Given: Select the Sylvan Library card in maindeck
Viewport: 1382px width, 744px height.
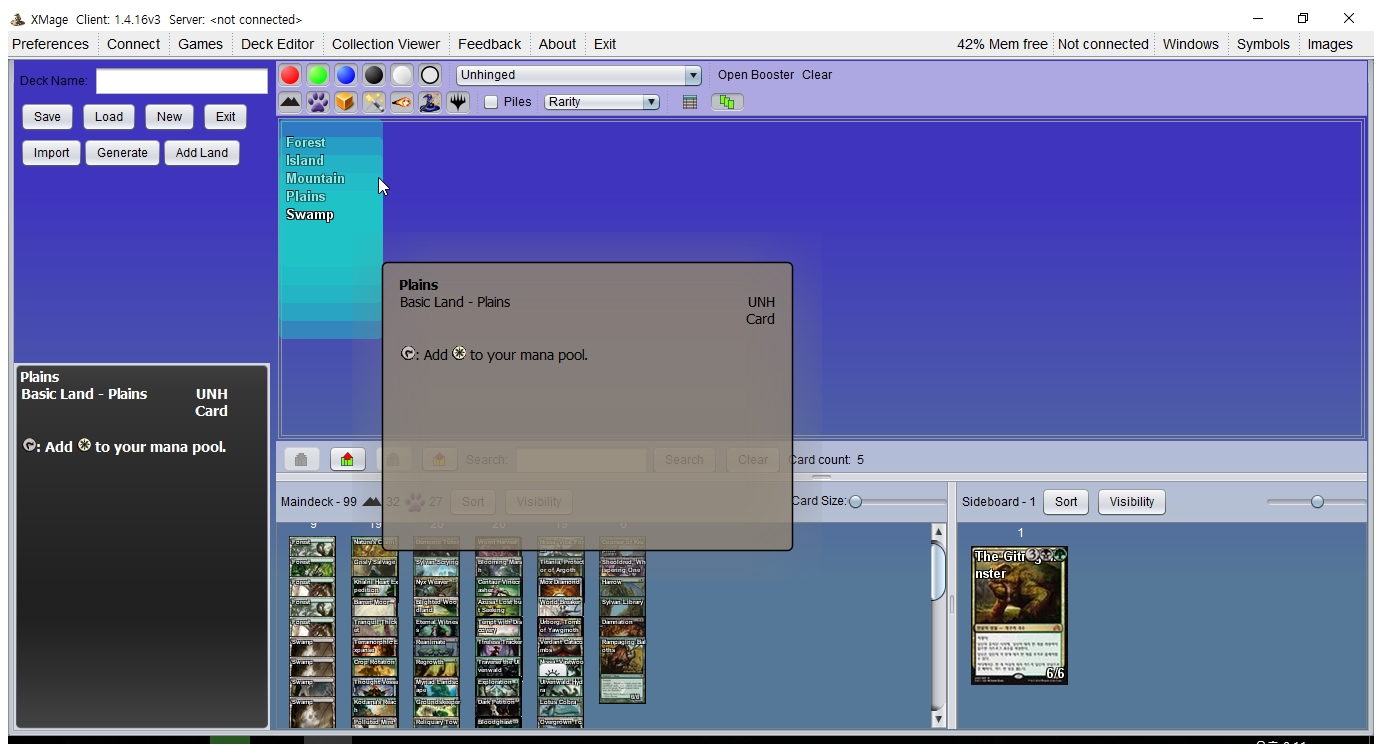Looking at the screenshot, I should (x=622, y=607).
